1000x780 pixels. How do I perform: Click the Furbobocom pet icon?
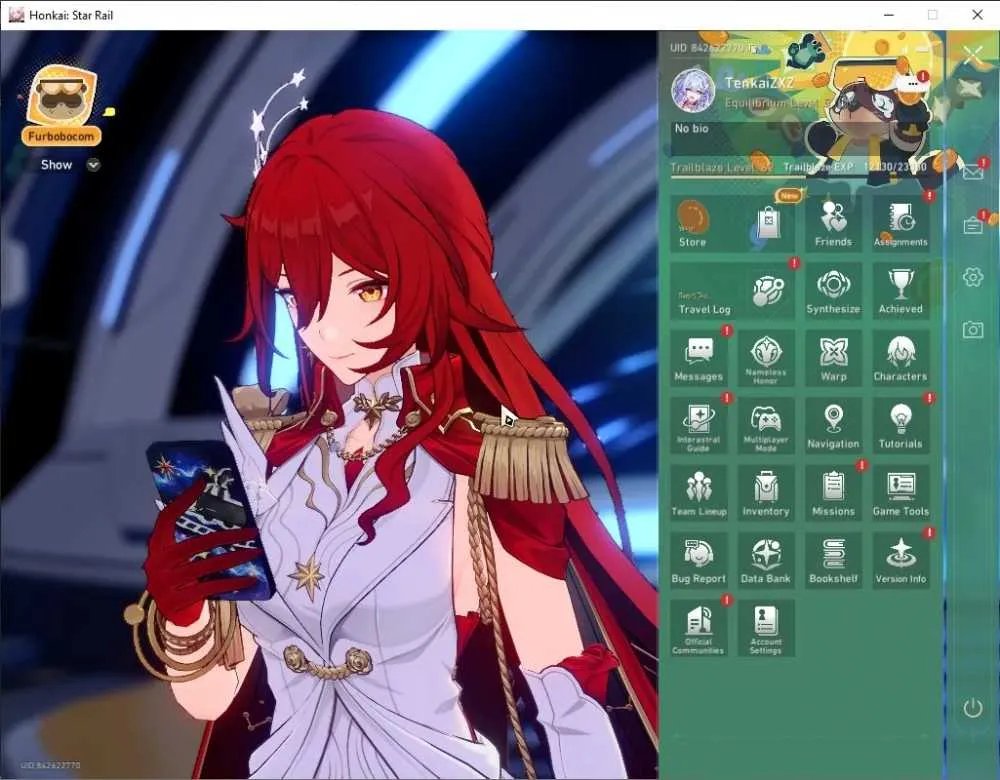(61, 104)
